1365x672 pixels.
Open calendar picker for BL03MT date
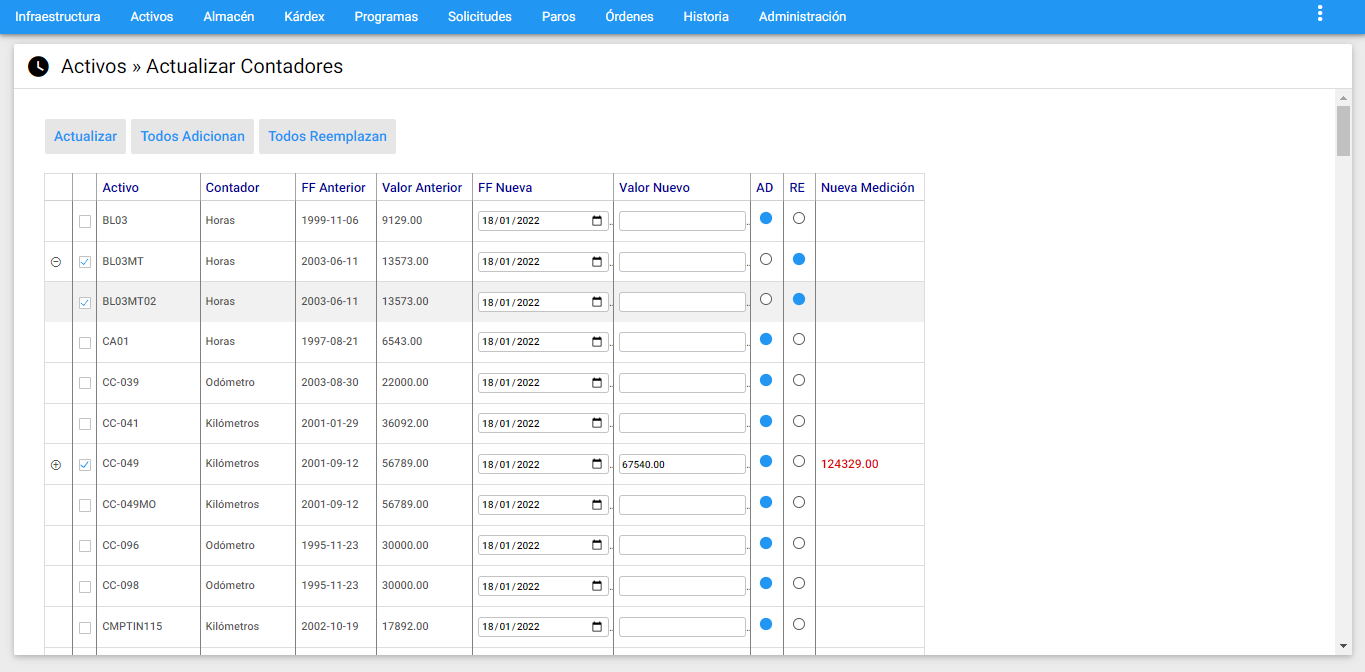(597, 262)
